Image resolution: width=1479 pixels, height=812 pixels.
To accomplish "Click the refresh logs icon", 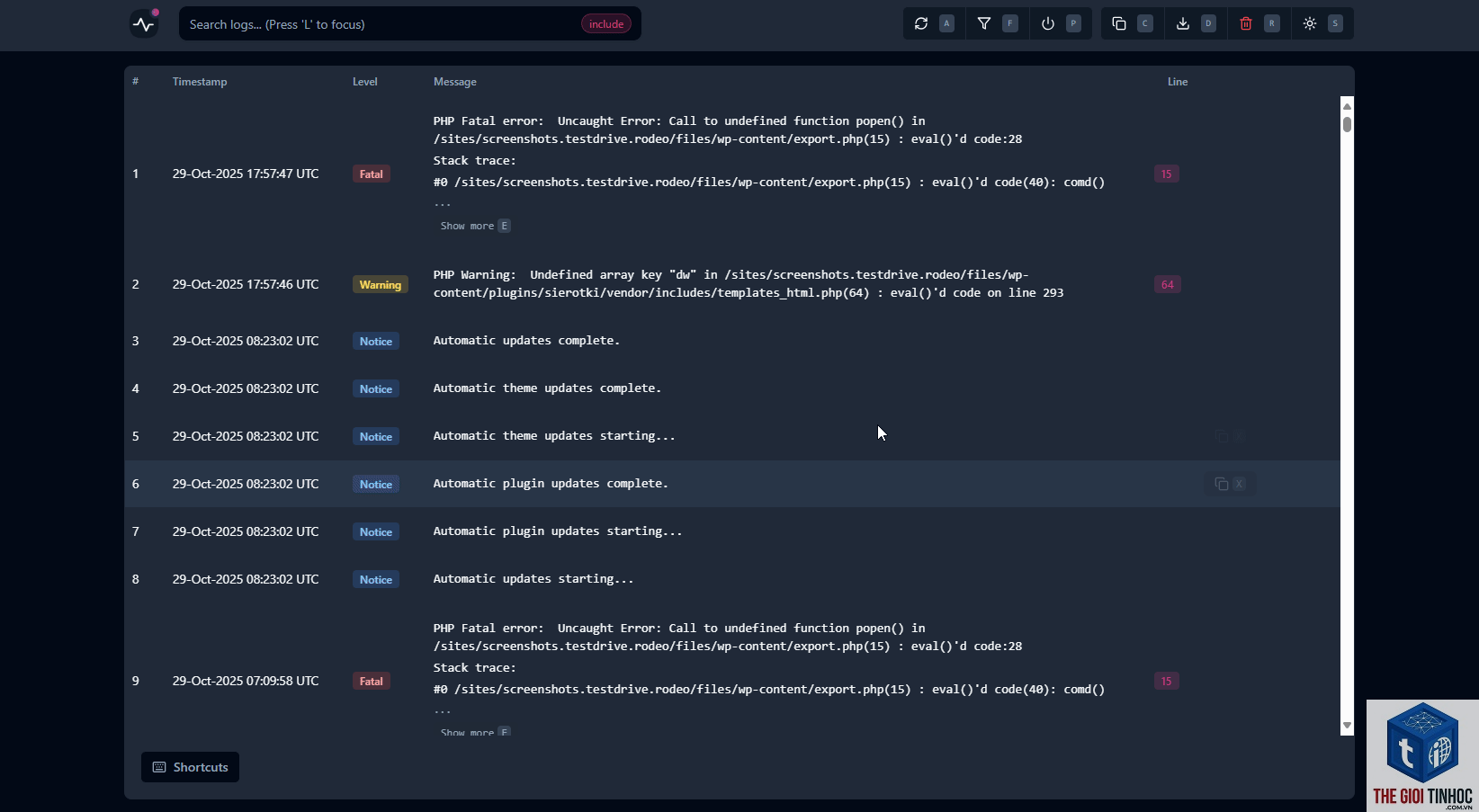I will coord(920,24).
